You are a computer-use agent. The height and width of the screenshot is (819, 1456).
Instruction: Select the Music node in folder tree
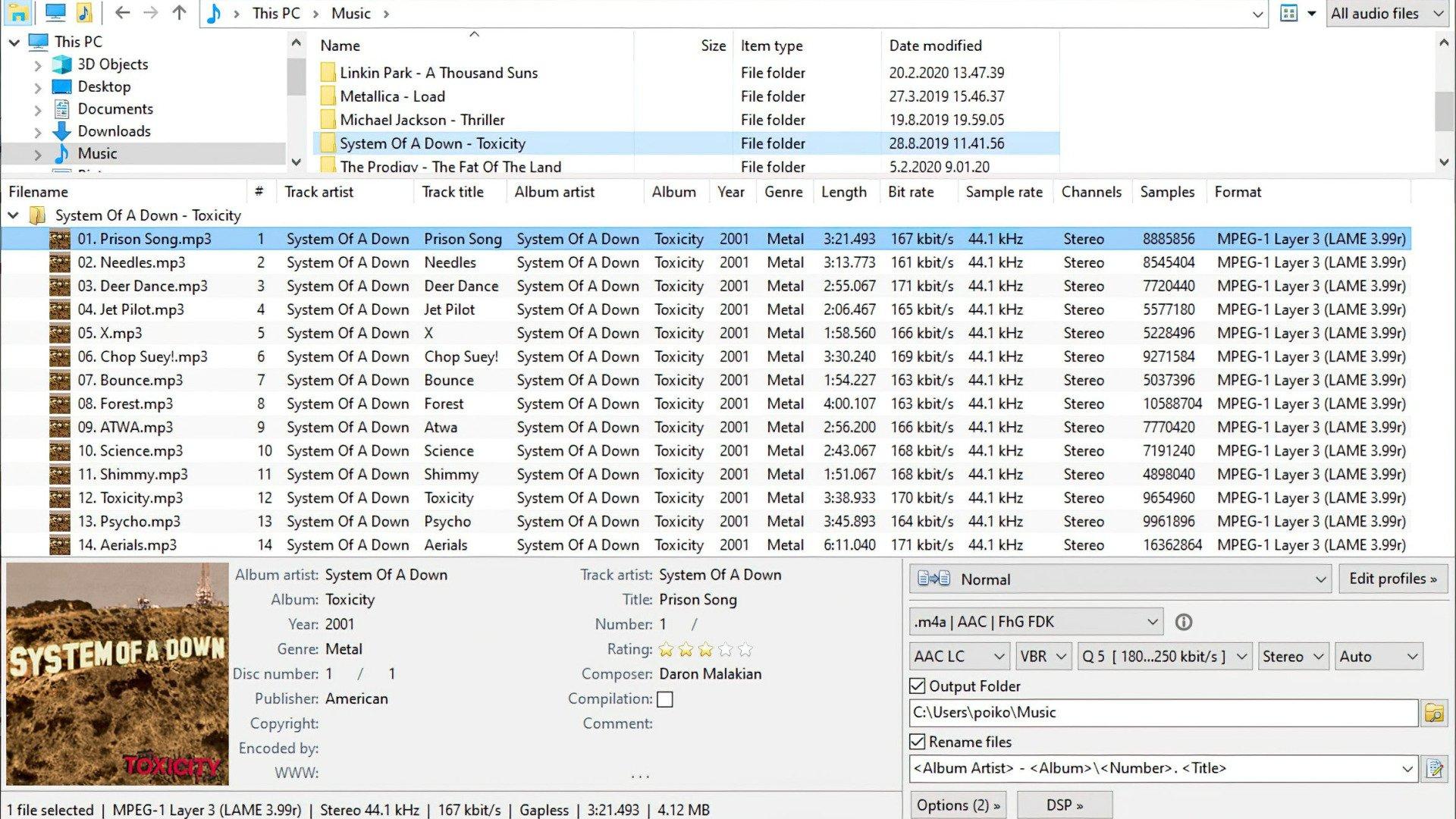(97, 153)
